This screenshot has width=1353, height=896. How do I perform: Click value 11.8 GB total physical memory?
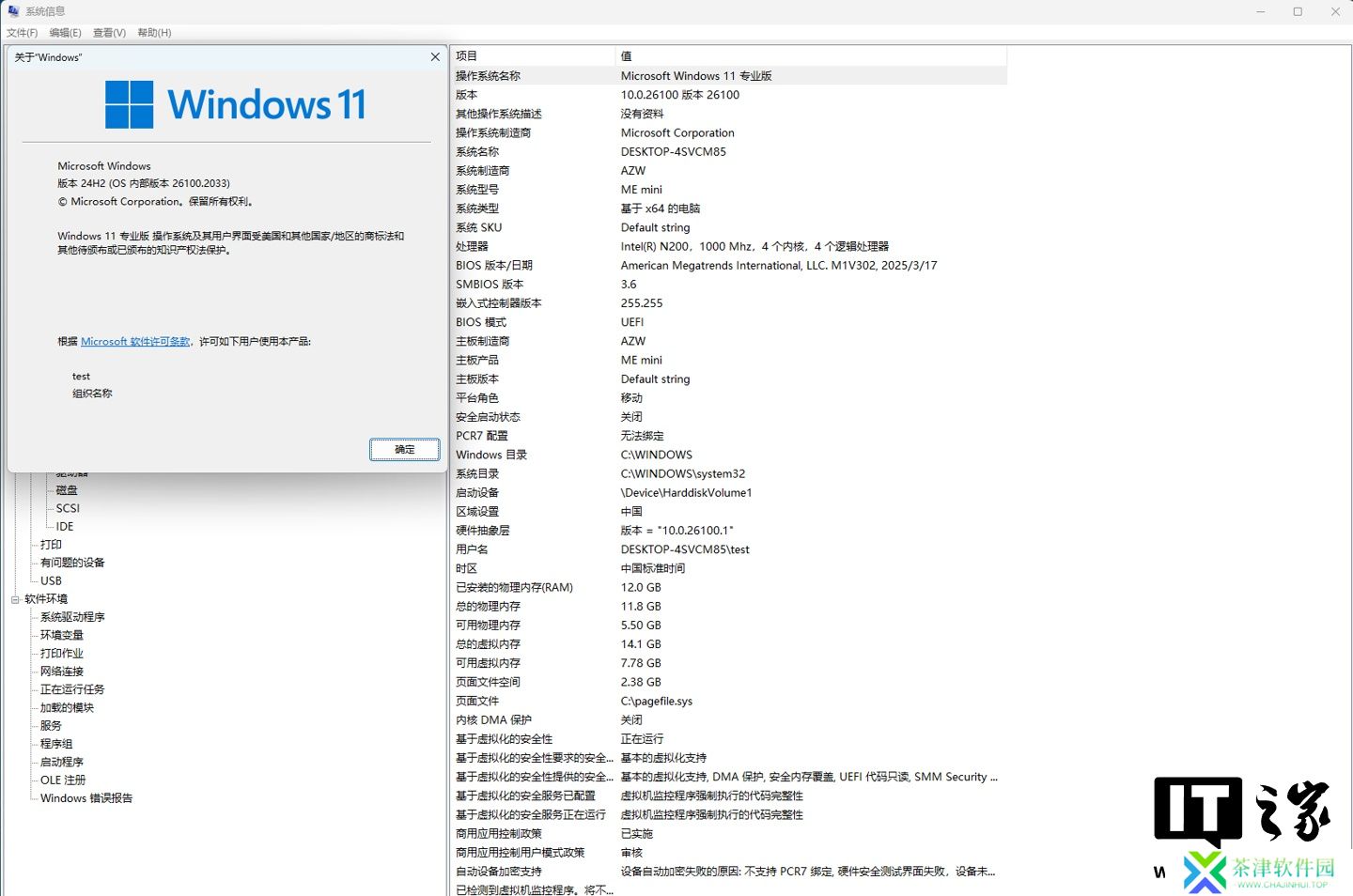click(641, 607)
